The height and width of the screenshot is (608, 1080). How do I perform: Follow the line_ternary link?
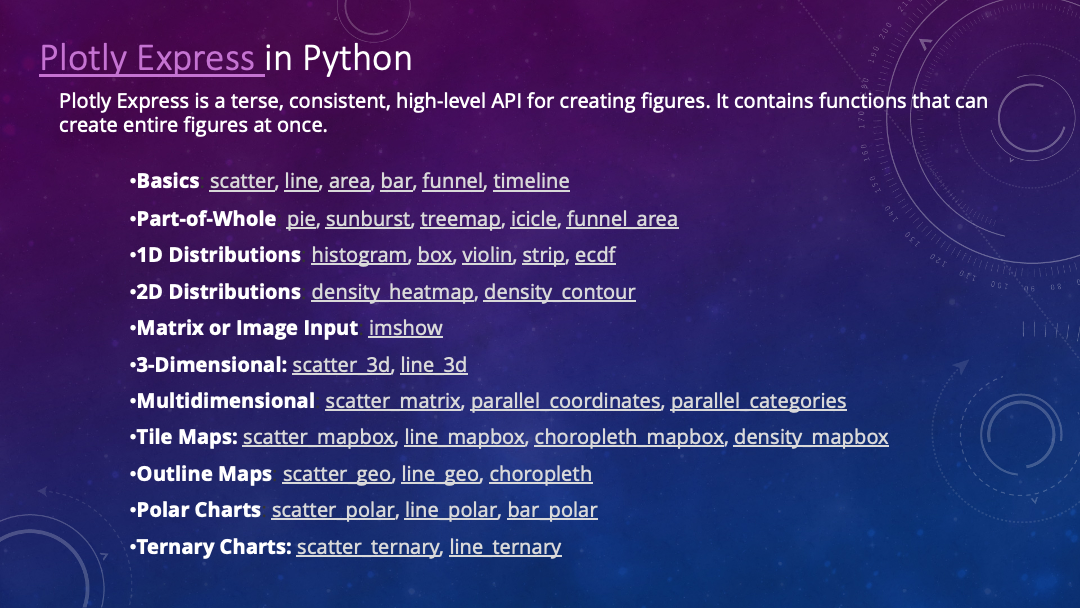click(x=505, y=547)
